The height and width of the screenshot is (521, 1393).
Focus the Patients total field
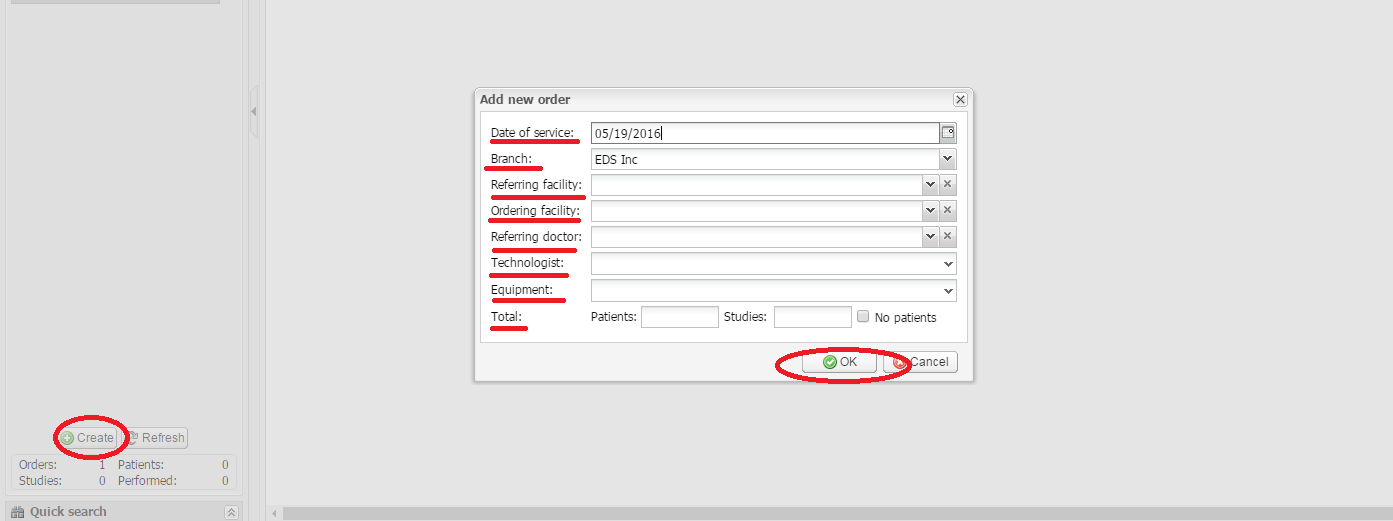click(x=680, y=317)
